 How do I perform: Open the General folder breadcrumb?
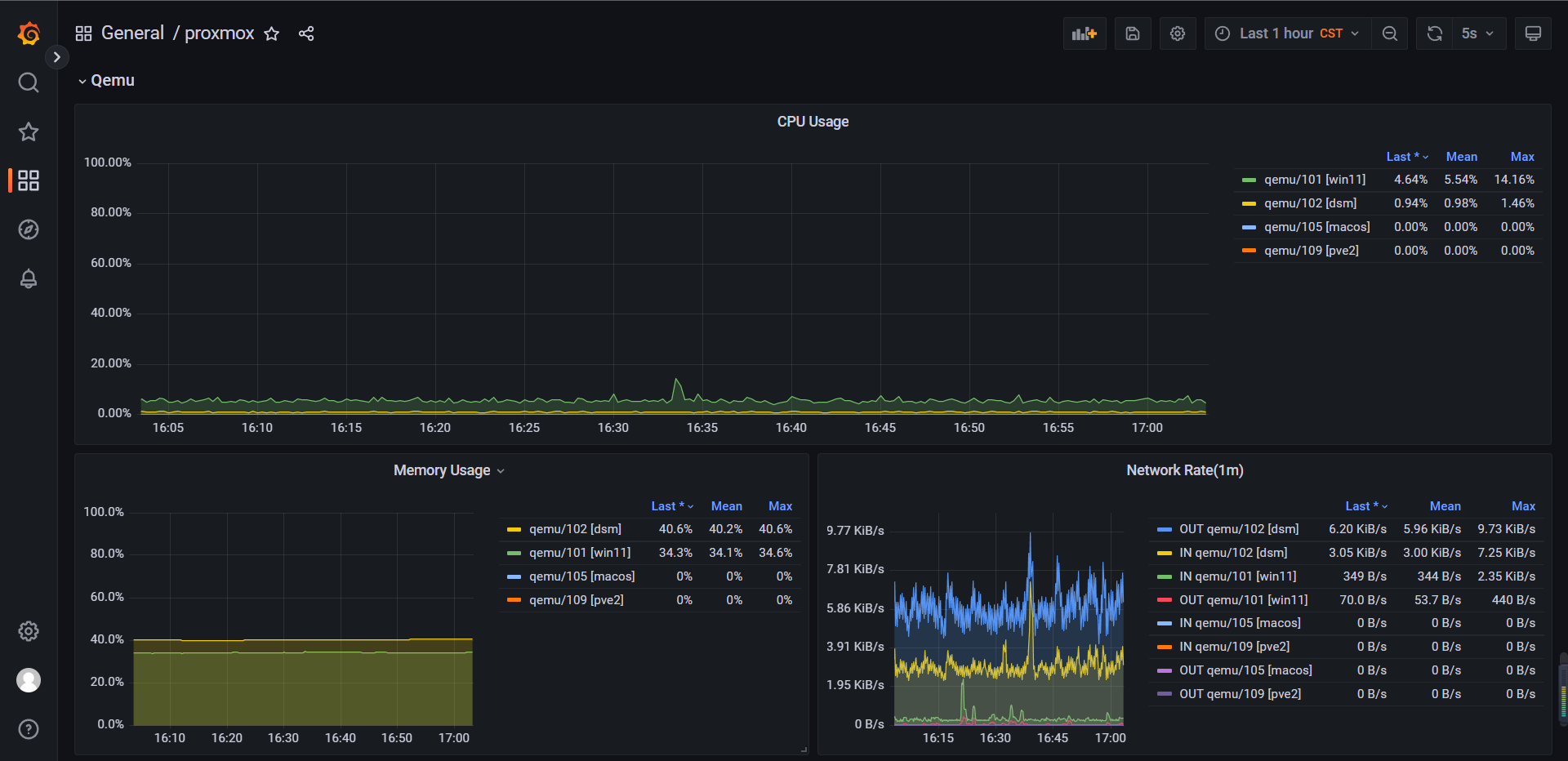pos(132,33)
